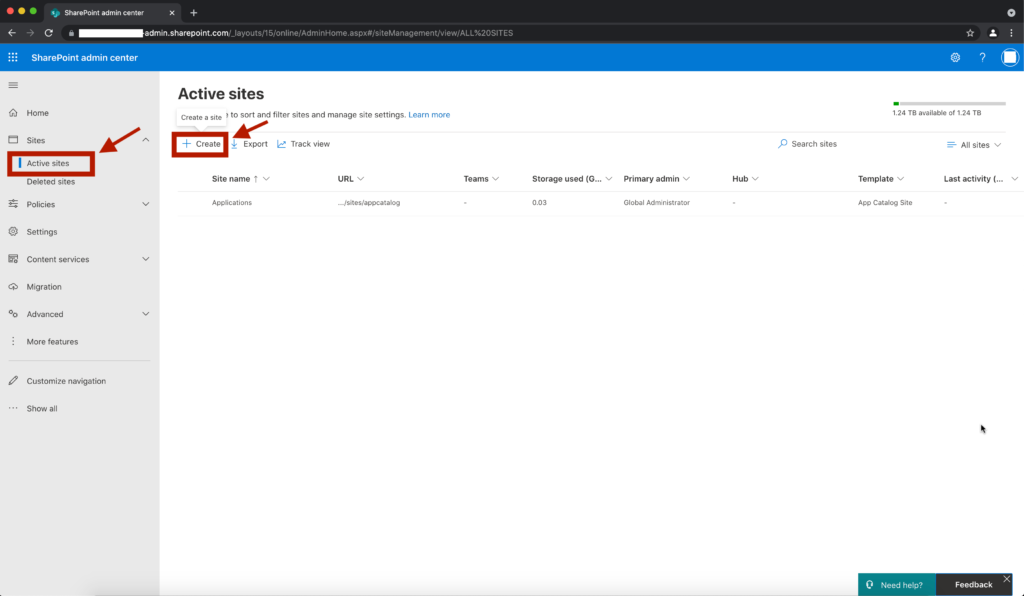Click the Advanced icon in sidebar
The height and width of the screenshot is (596, 1024).
click(x=13, y=313)
